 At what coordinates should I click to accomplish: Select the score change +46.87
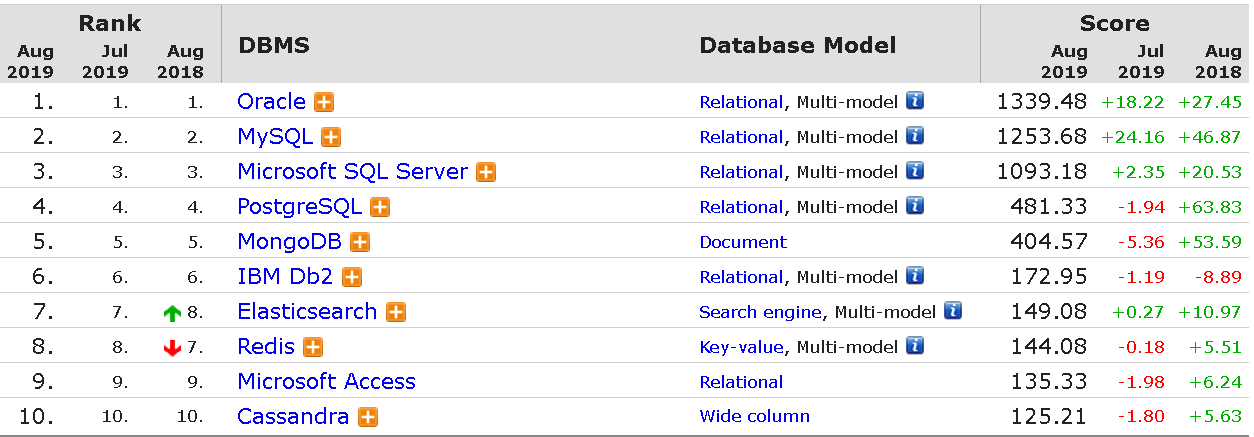pyautogui.click(x=1210, y=137)
